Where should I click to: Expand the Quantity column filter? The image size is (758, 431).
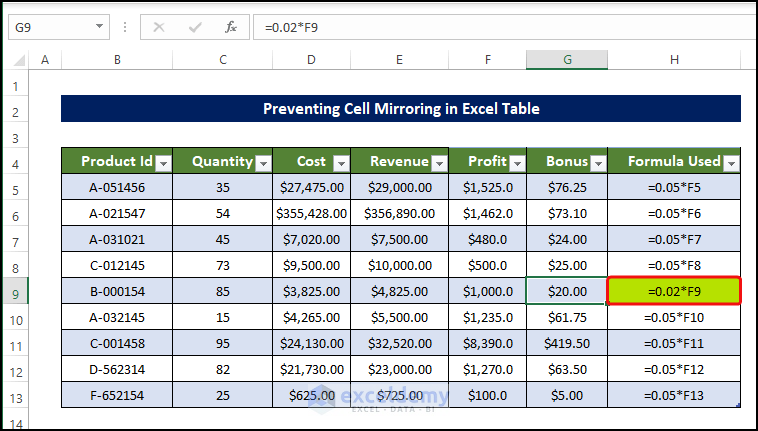263,162
